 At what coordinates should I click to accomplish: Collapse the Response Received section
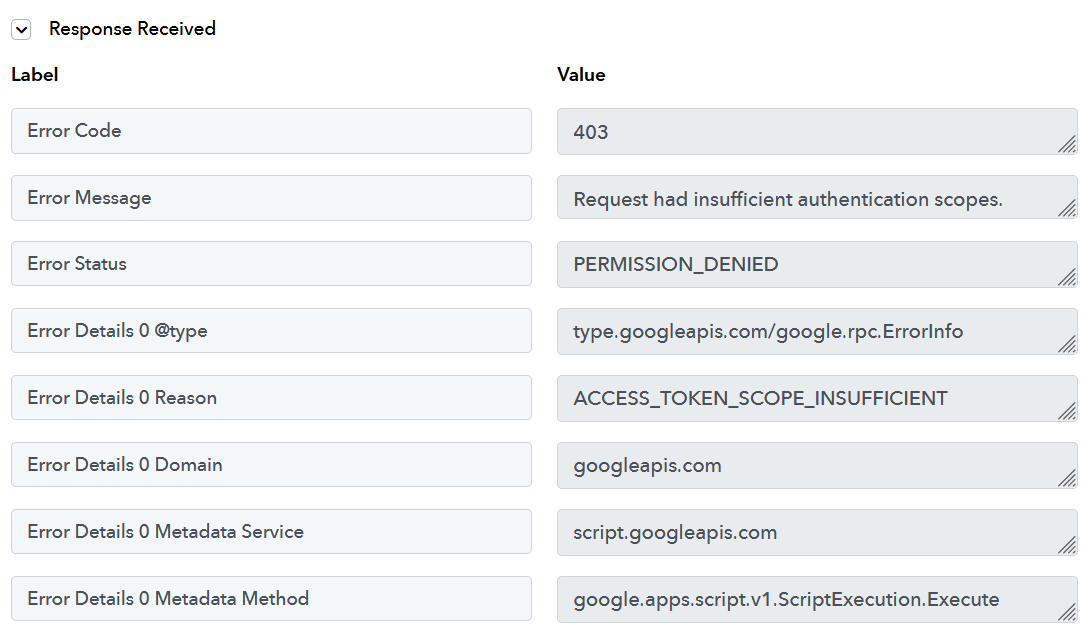coord(21,30)
